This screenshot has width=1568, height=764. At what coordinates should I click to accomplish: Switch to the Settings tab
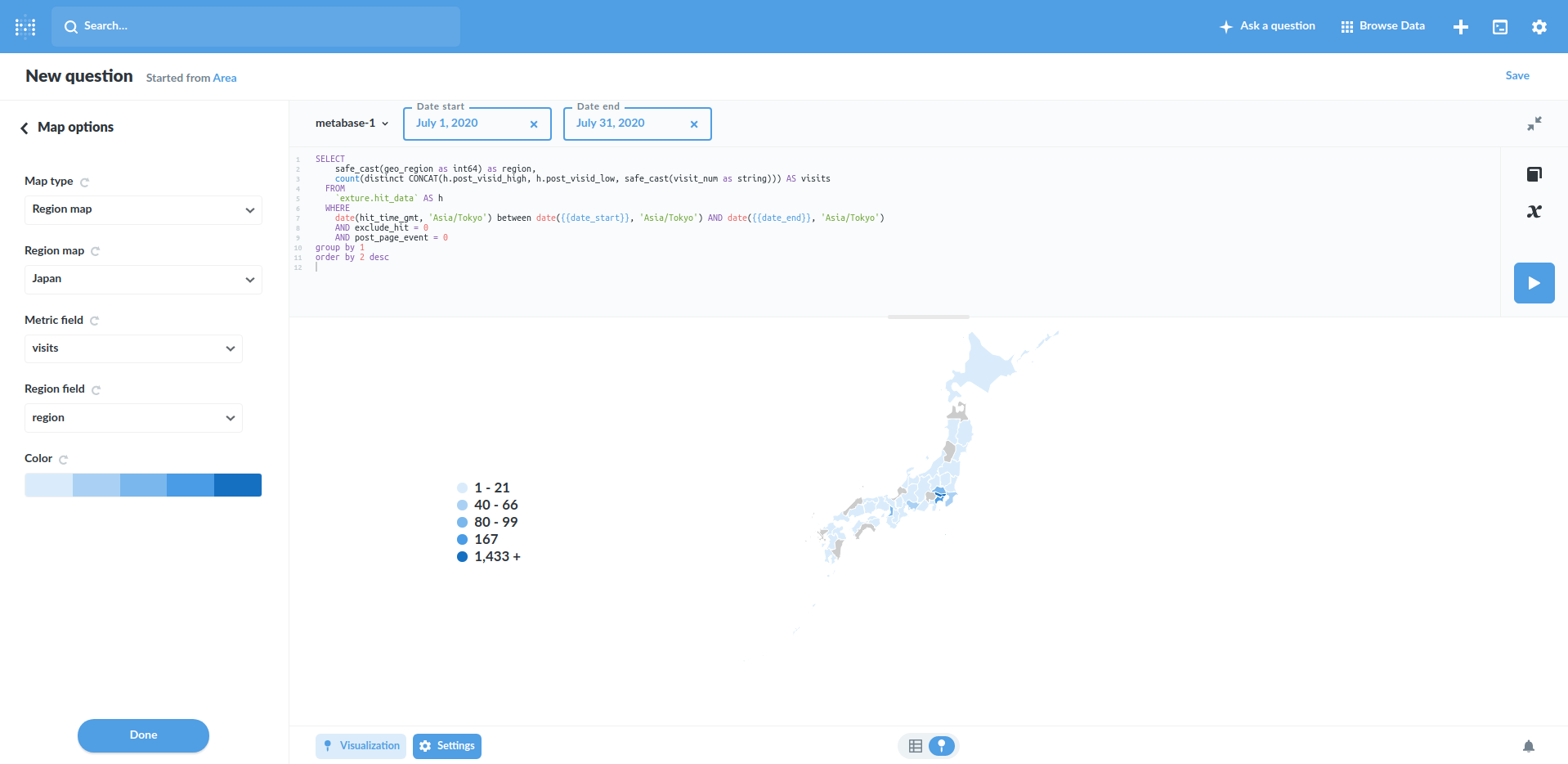pos(447,745)
